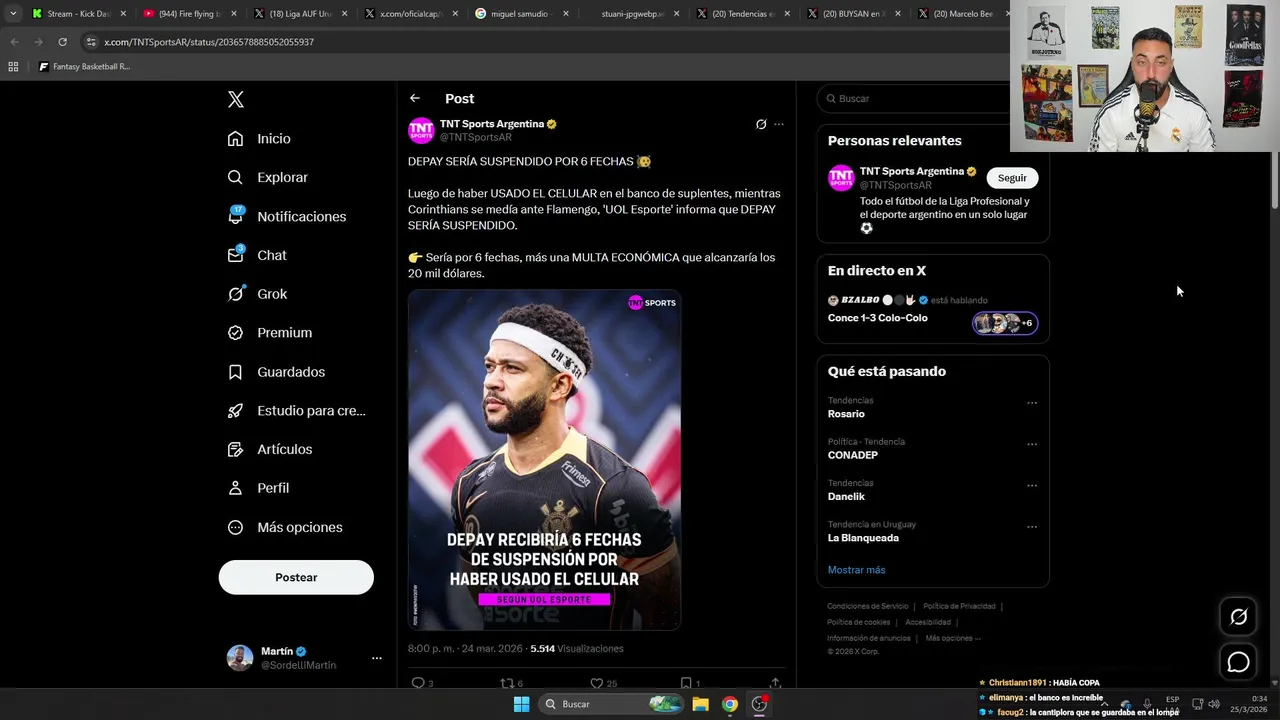Click the apps grid icon in bookmarks bar

(x=13, y=67)
